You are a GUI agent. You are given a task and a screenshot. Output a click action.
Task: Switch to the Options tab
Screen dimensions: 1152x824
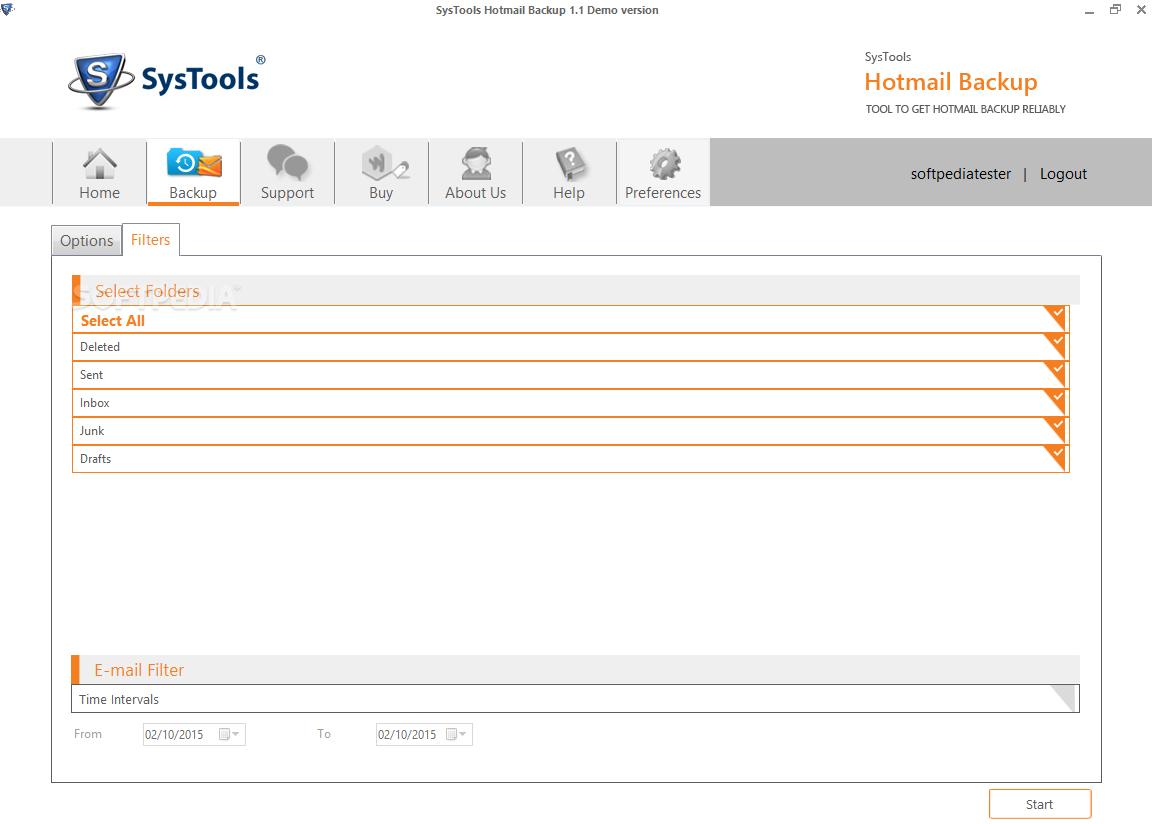tap(87, 241)
